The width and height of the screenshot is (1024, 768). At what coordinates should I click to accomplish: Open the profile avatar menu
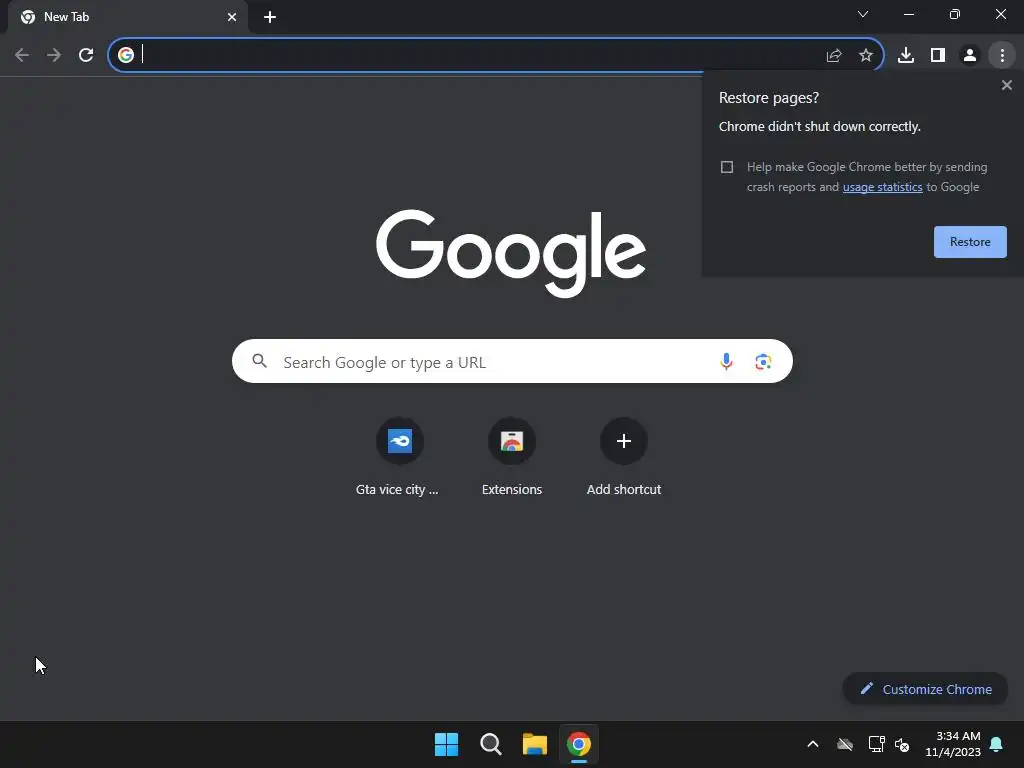pos(970,56)
